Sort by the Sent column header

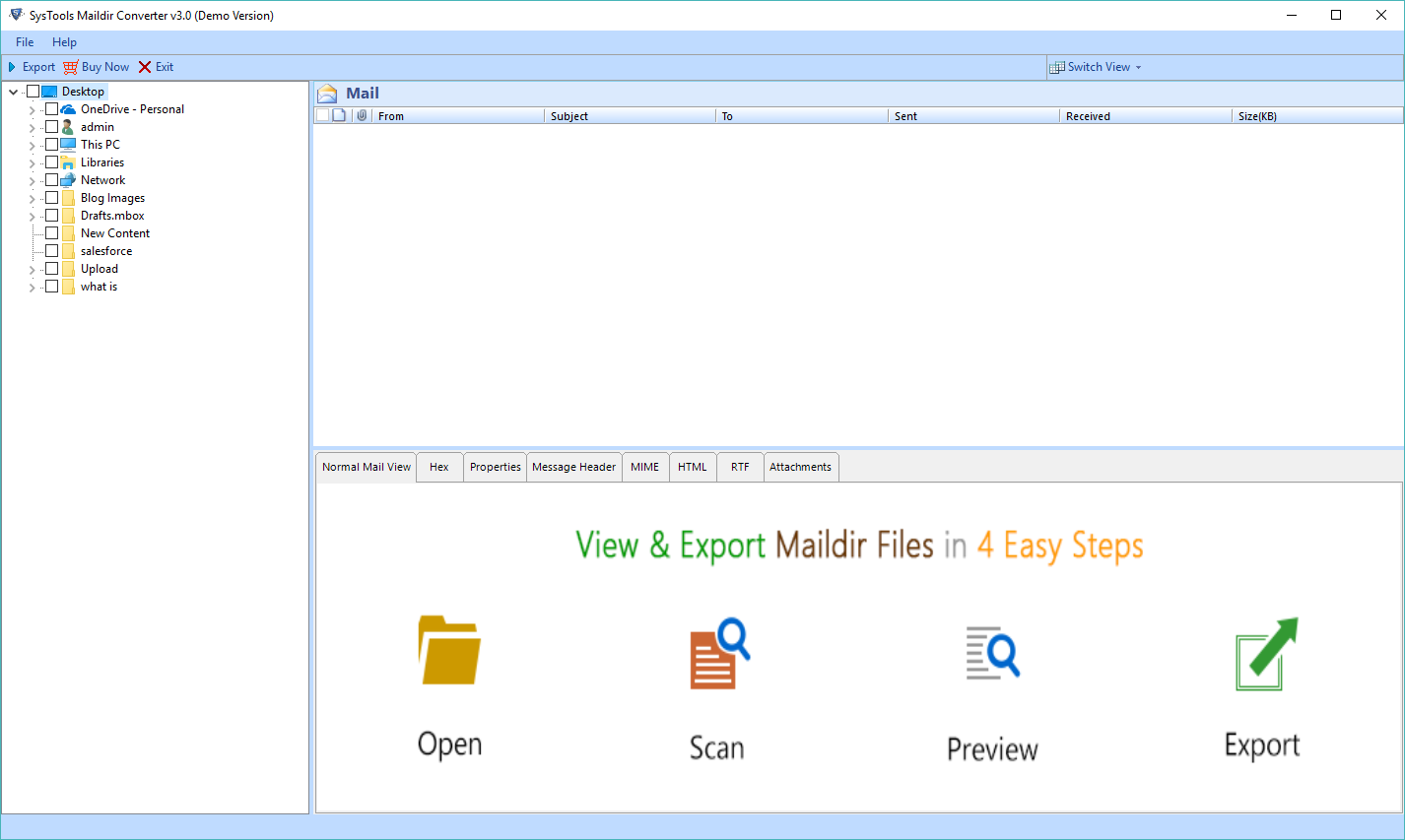973,116
